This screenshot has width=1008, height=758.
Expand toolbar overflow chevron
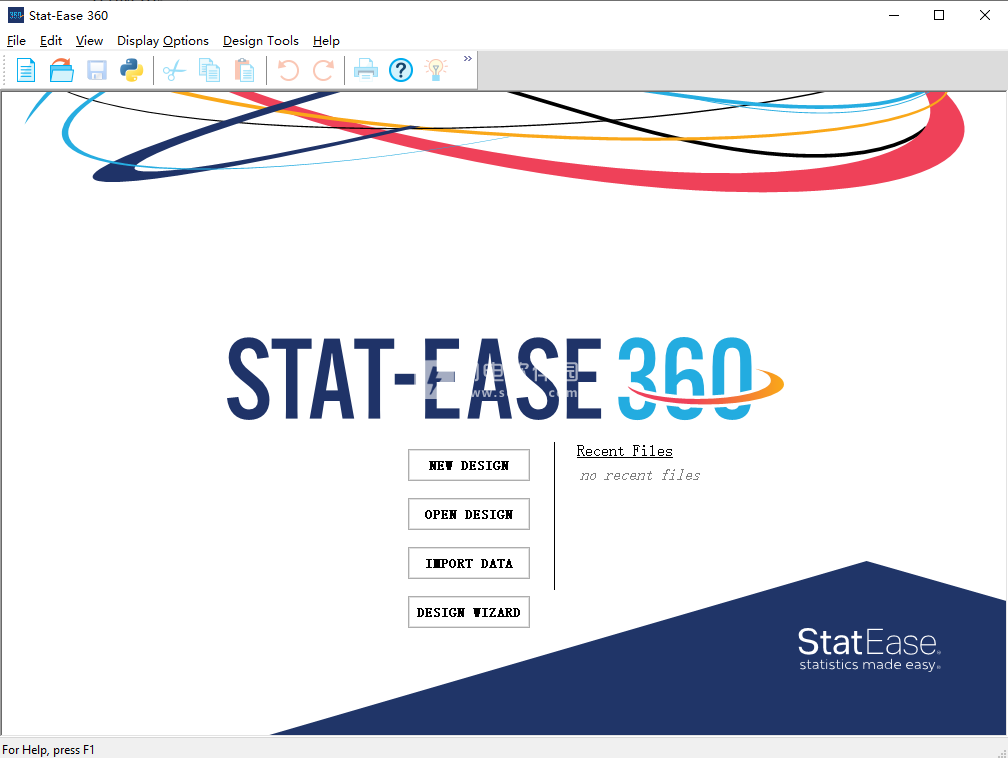tap(467, 59)
